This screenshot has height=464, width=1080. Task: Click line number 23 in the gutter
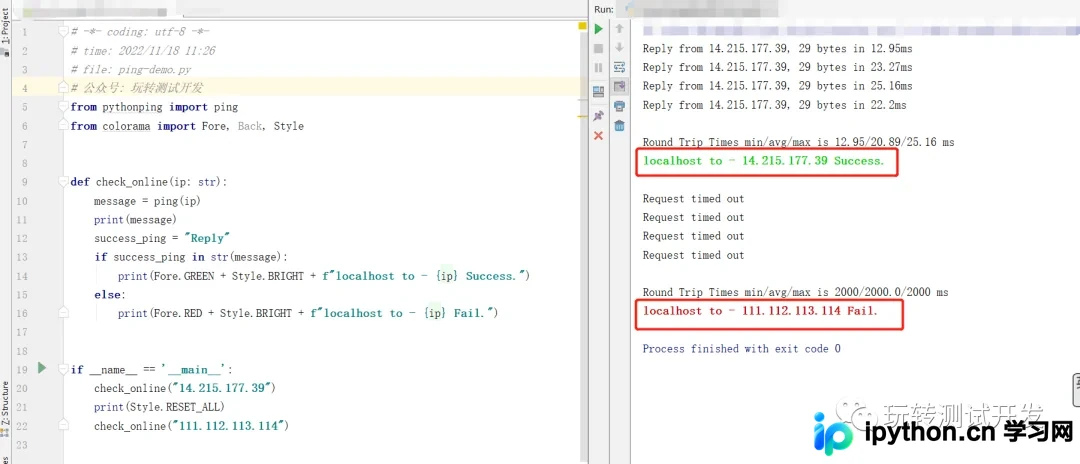point(22,445)
